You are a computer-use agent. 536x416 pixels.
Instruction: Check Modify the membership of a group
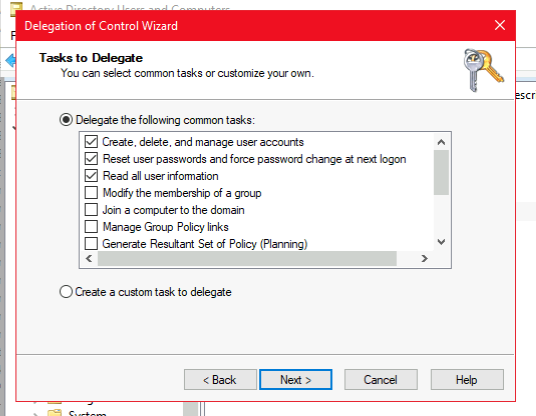91,192
